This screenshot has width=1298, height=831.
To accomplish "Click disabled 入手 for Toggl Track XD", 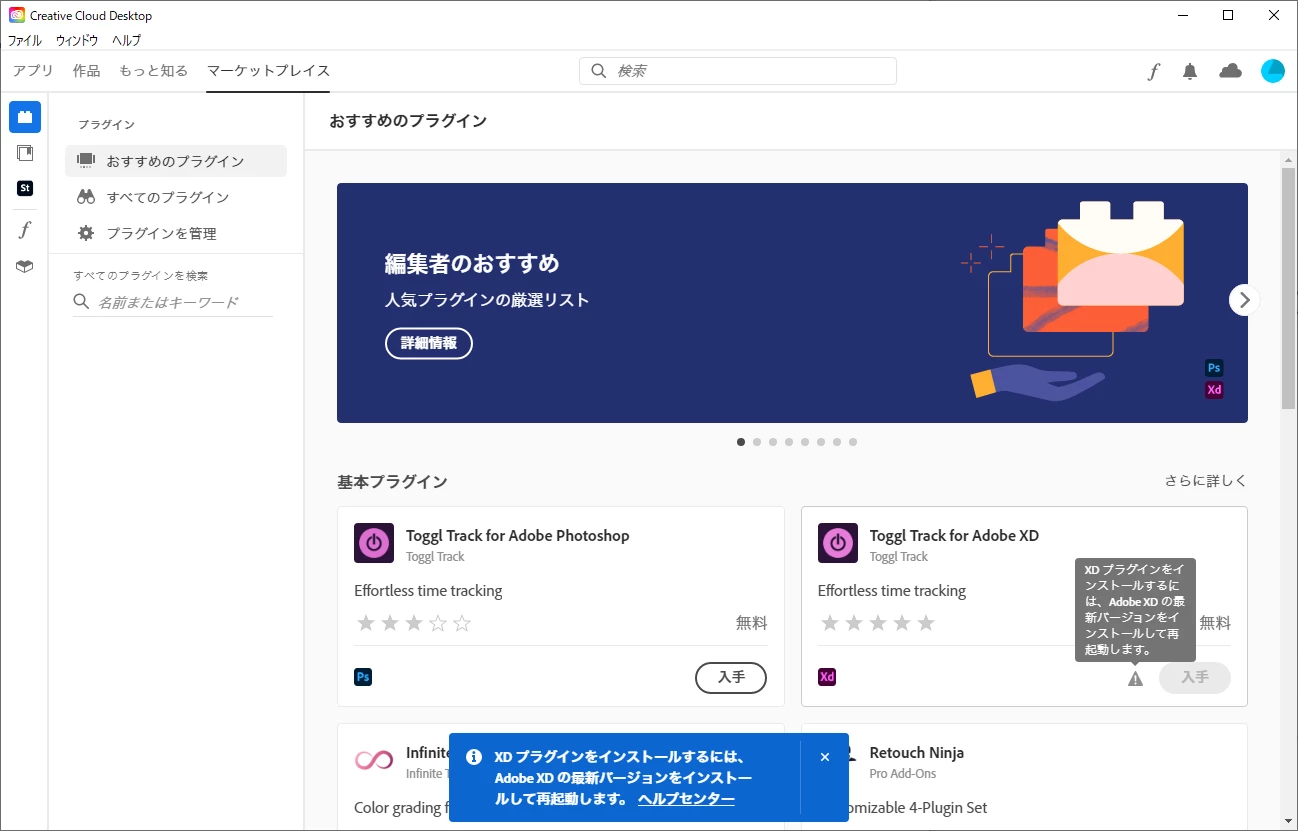I will 1195,677.
